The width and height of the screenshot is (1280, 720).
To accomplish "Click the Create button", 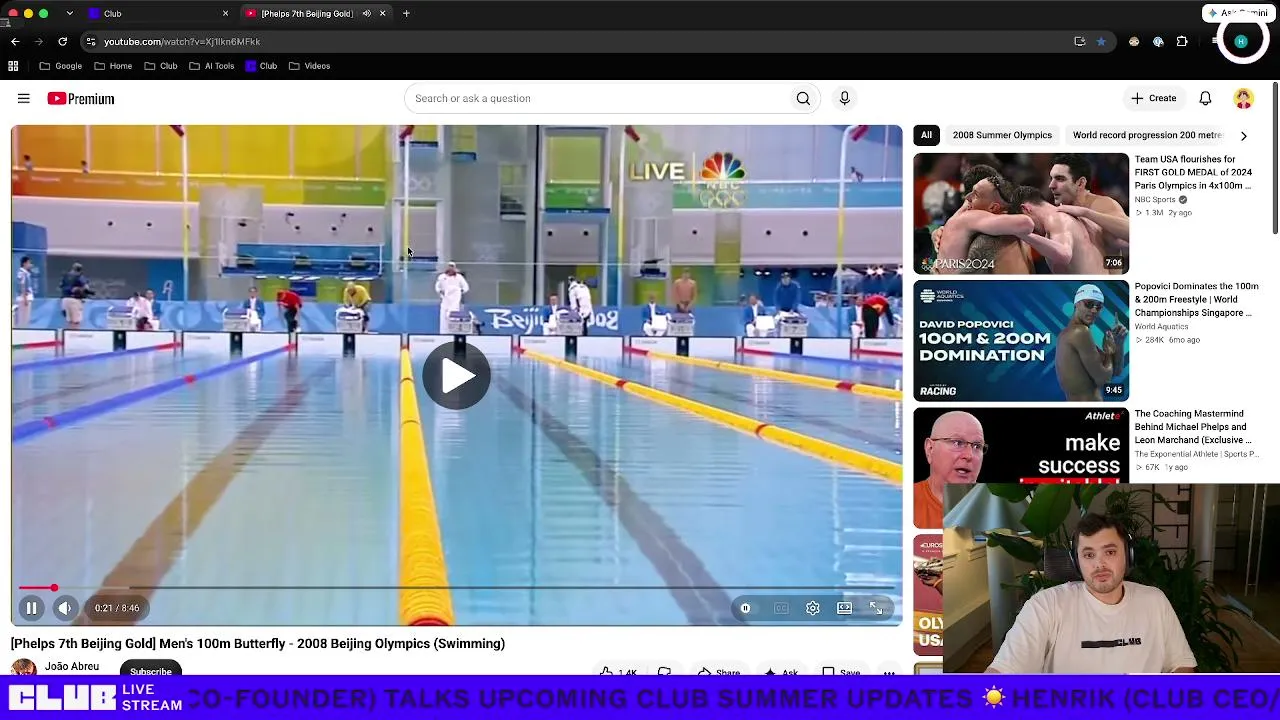I will (1153, 98).
